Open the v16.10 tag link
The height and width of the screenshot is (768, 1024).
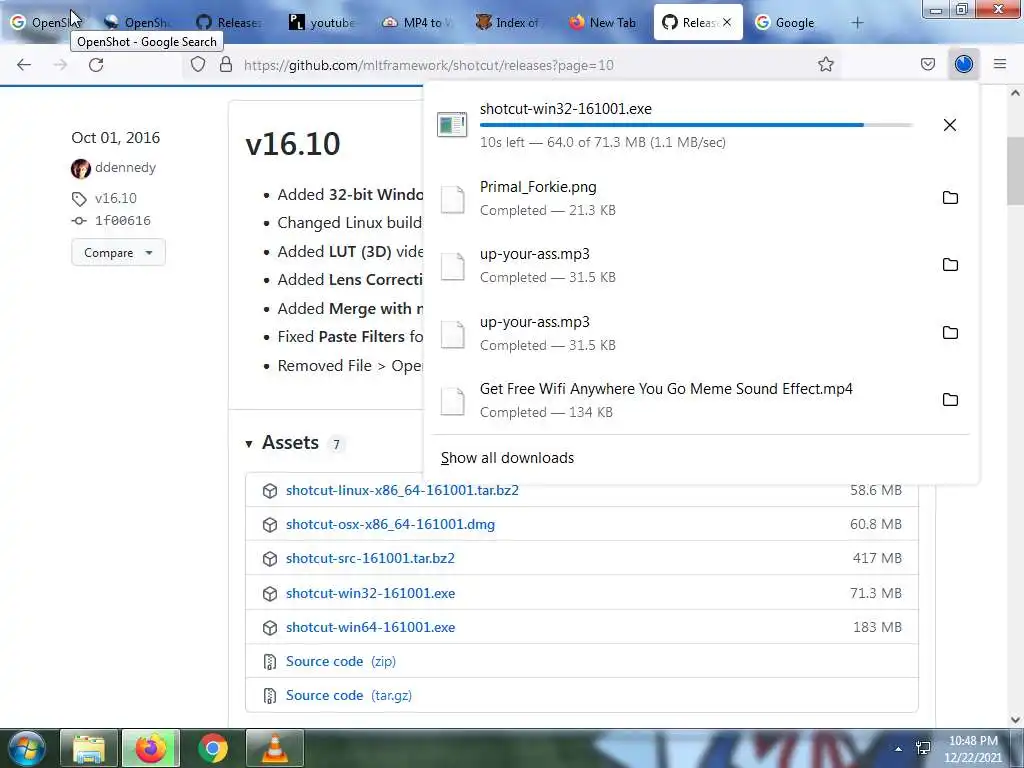pos(116,198)
